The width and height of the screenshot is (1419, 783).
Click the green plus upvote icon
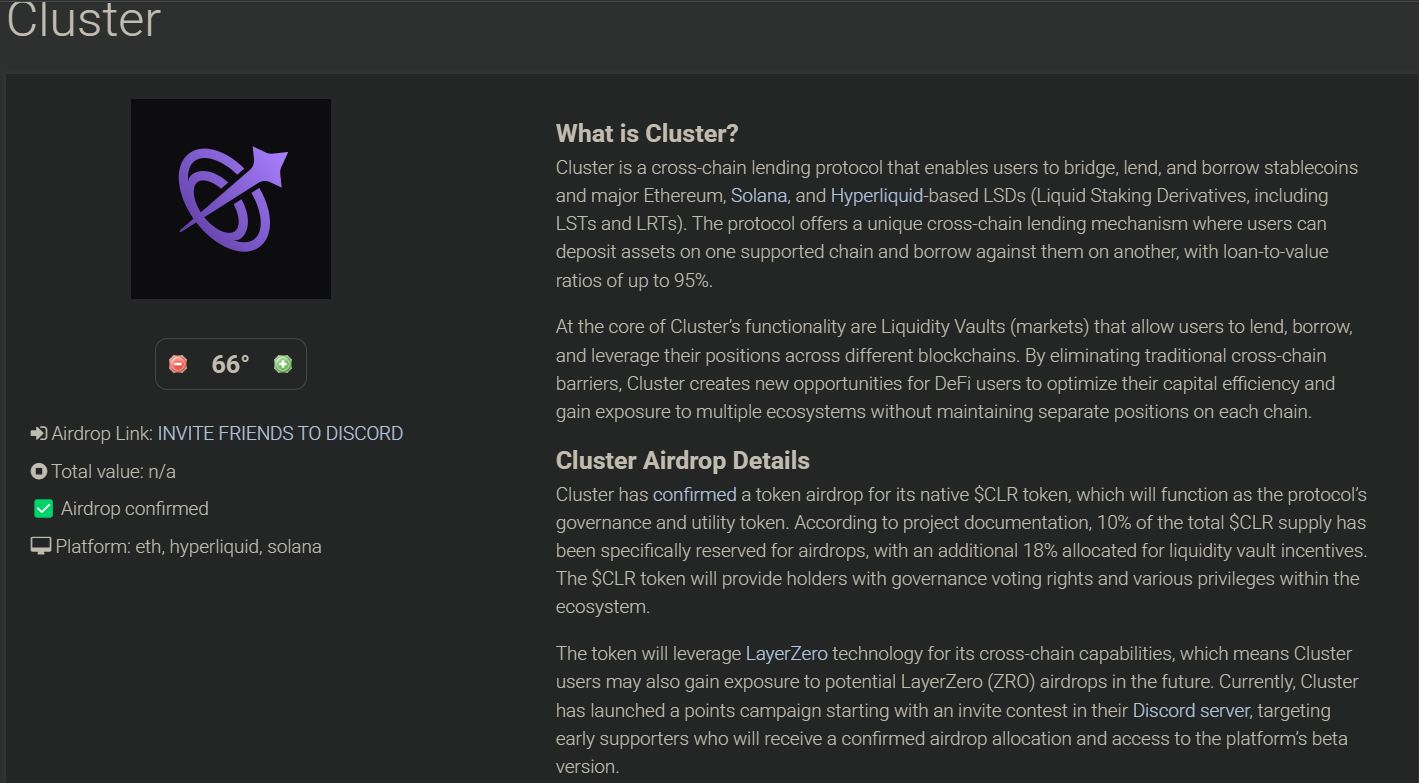[x=283, y=364]
